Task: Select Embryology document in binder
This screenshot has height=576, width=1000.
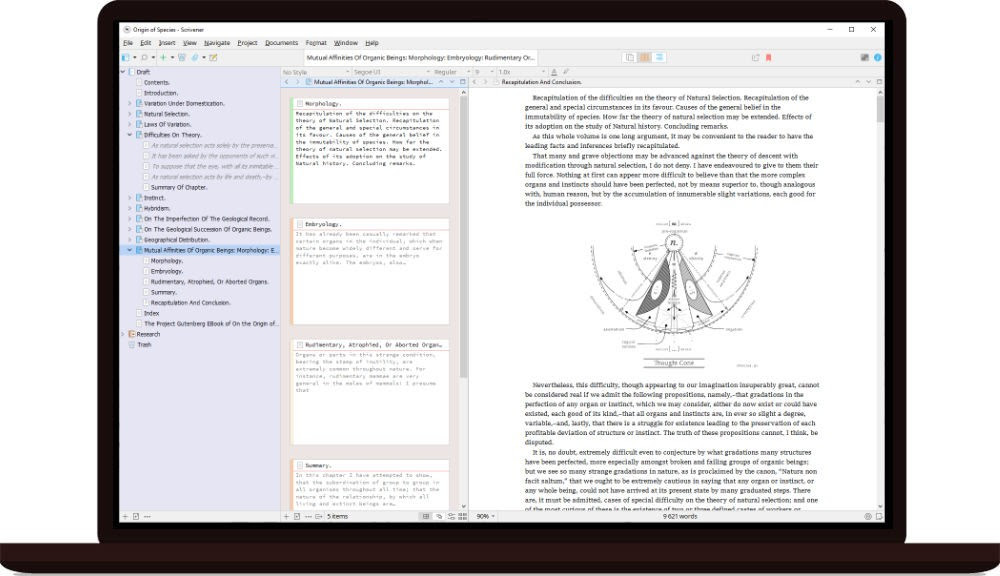Action: click(x=166, y=271)
